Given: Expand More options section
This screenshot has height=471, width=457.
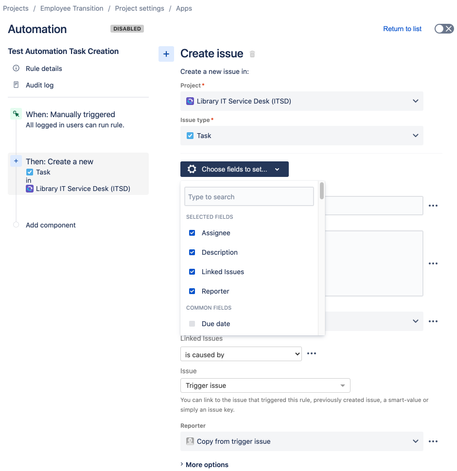Looking at the screenshot, I should 204,464.
